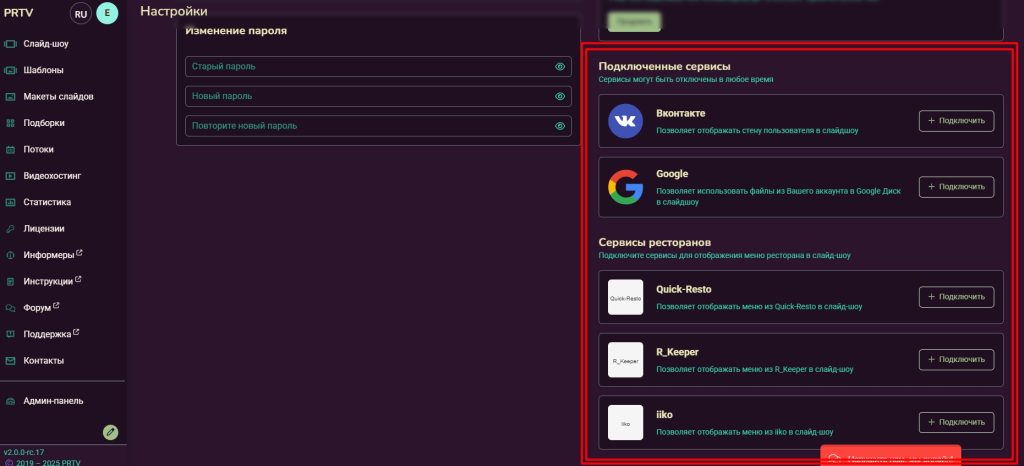Click the Quick-Resto logo thumbnail
Image resolution: width=1024 pixels, height=466 pixels.
(x=626, y=297)
